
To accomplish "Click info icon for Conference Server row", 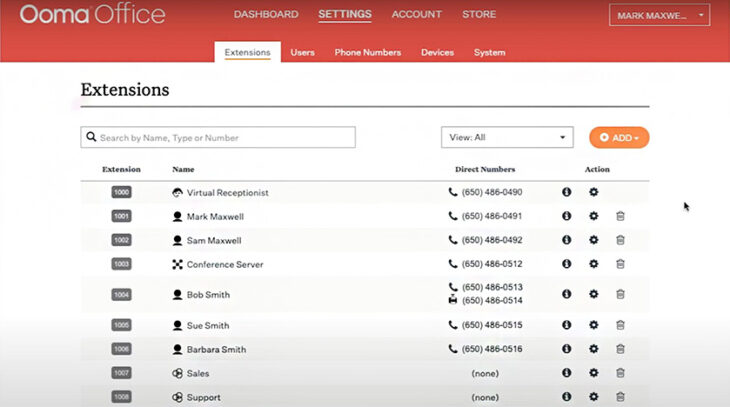I will (x=566, y=264).
